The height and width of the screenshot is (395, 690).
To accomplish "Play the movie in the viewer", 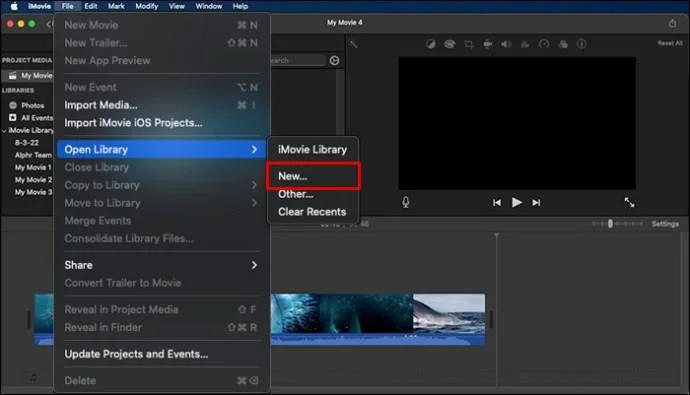I will tap(517, 202).
